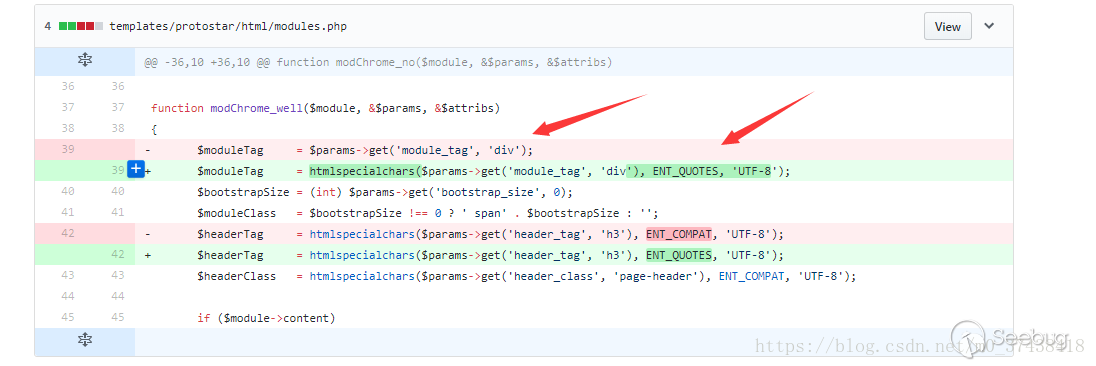Click added htmlspecialchars $moduleTag line
Image resolution: width=1096 pixels, height=366 pixels.
click(x=493, y=171)
